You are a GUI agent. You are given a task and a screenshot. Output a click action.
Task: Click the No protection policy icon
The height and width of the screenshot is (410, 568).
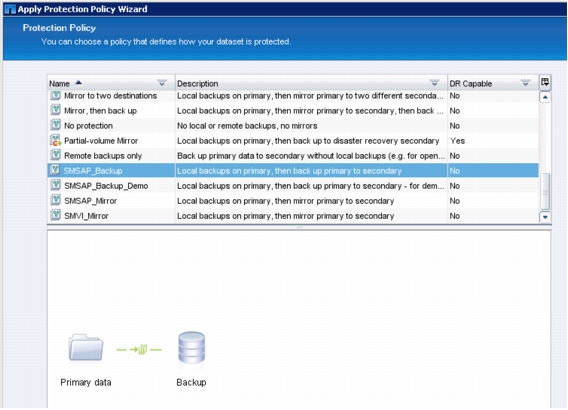[55, 125]
